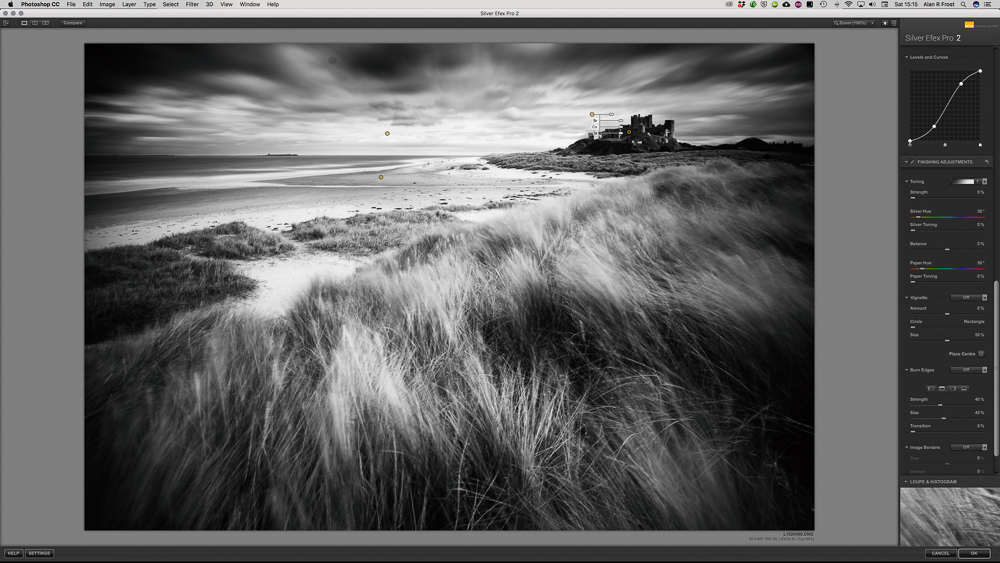Viewport: 1000px width, 563px height.
Task: Select the bottom edge burn icon
Action: (964, 388)
